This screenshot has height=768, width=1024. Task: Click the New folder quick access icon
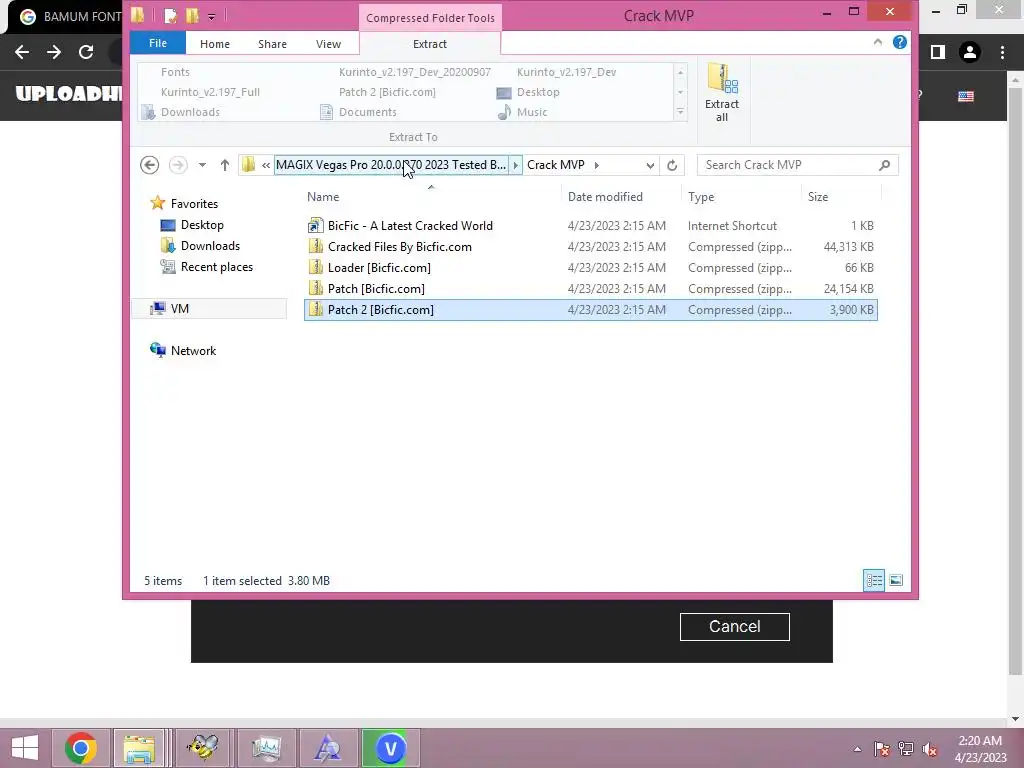click(x=192, y=16)
